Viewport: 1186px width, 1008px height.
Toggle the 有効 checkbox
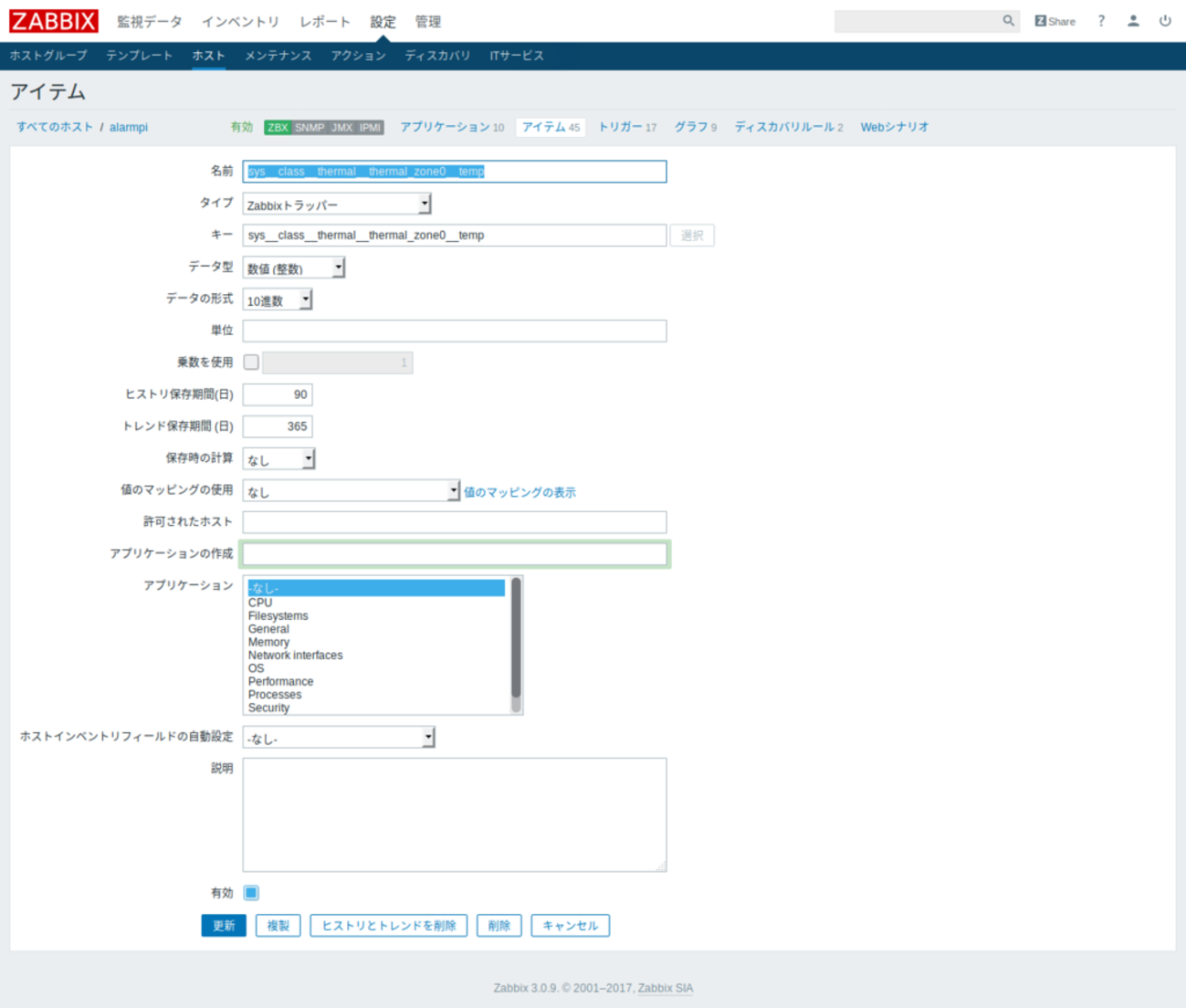(x=251, y=893)
